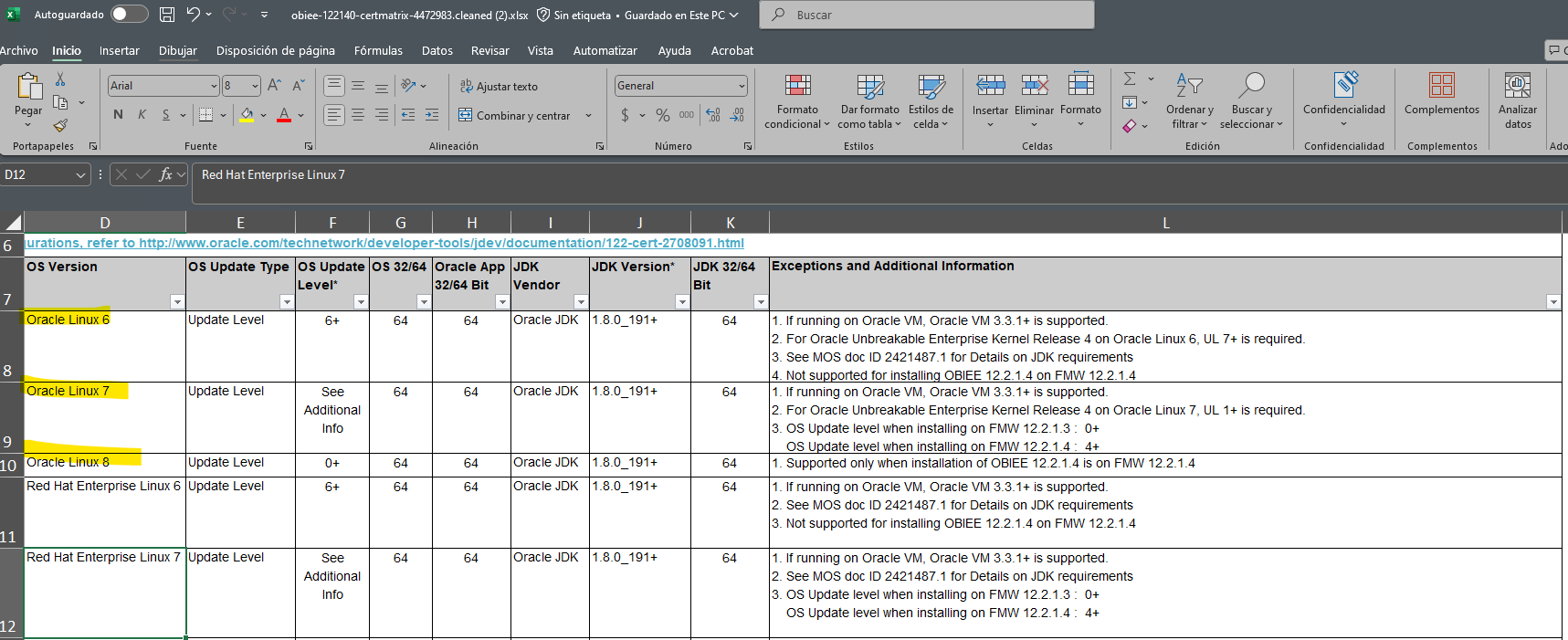Decrease font size with small A
Viewport: 1568px width, 640px height.
(298, 86)
